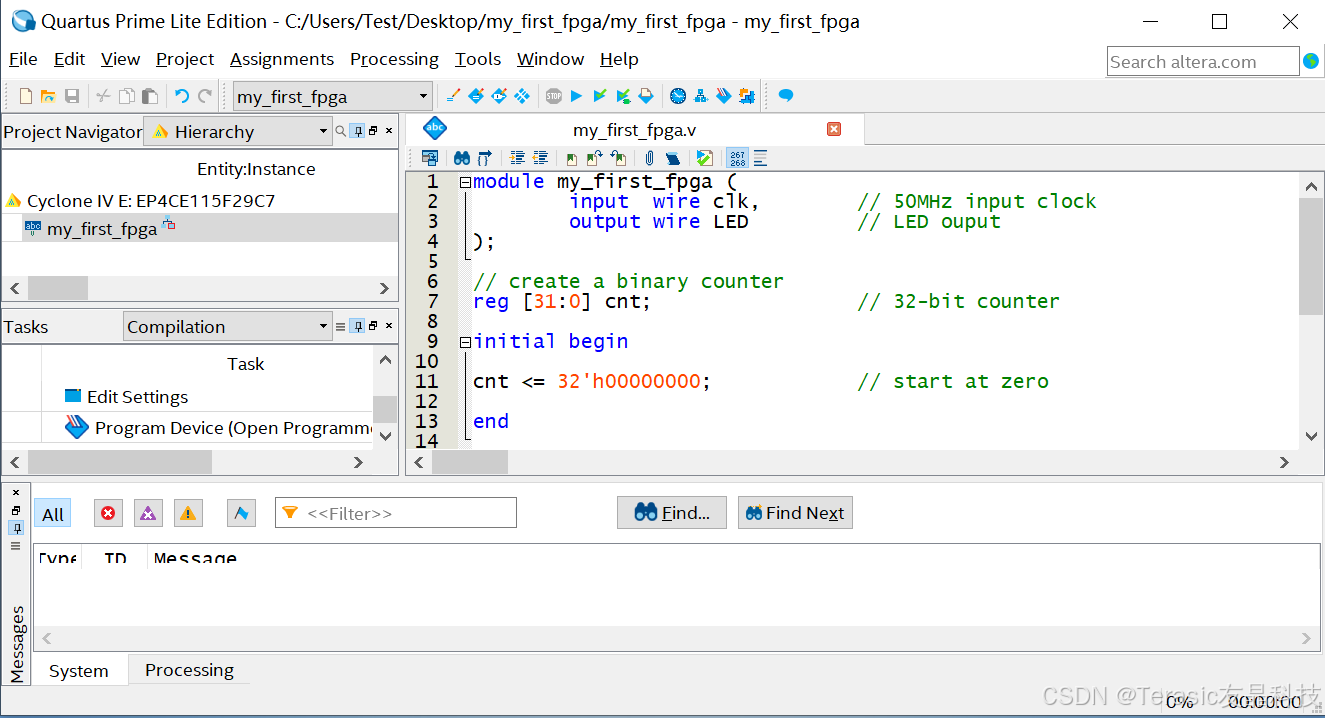Click the task list scroll-down arrow

[385, 435]
